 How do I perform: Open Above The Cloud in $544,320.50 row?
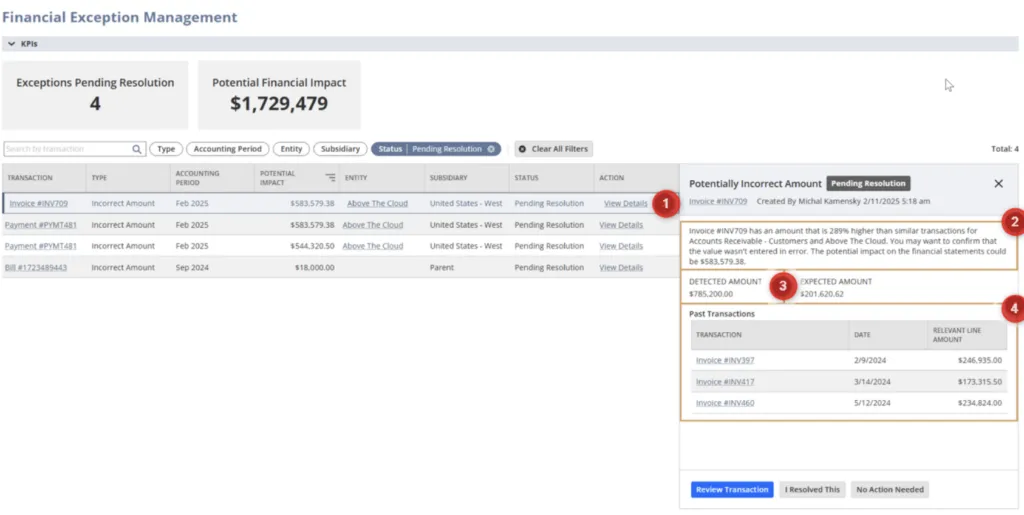(373, 246)
